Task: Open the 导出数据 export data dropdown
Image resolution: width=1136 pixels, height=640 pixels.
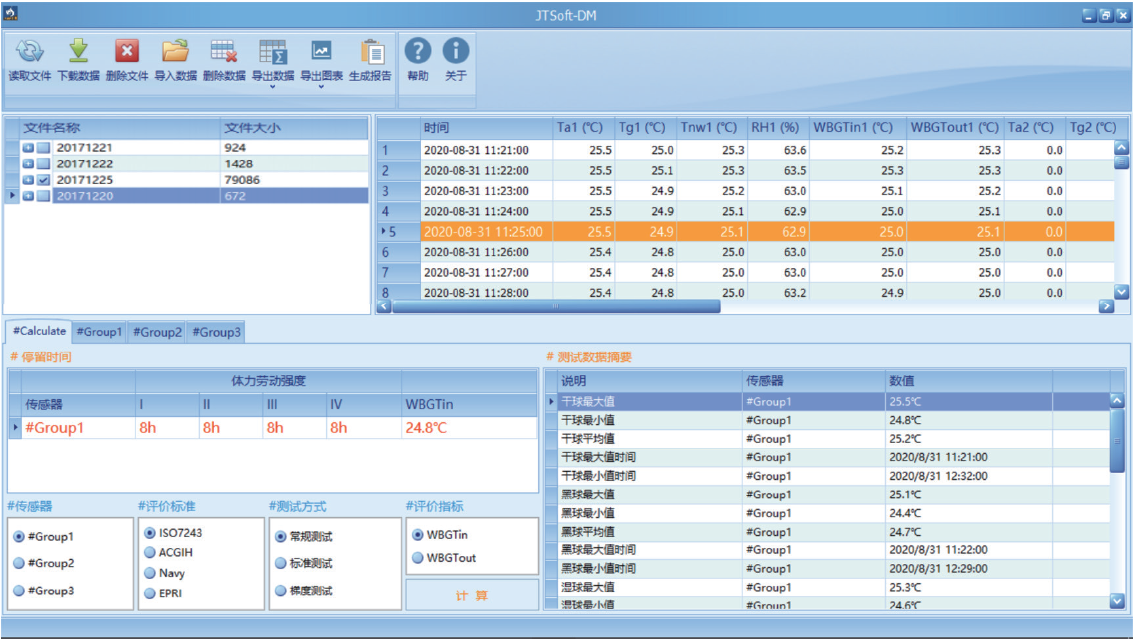Action: coord(272,86)
